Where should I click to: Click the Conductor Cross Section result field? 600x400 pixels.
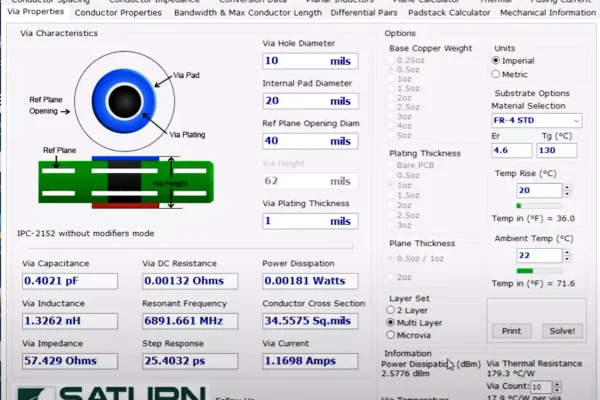(x=310, y=321)
